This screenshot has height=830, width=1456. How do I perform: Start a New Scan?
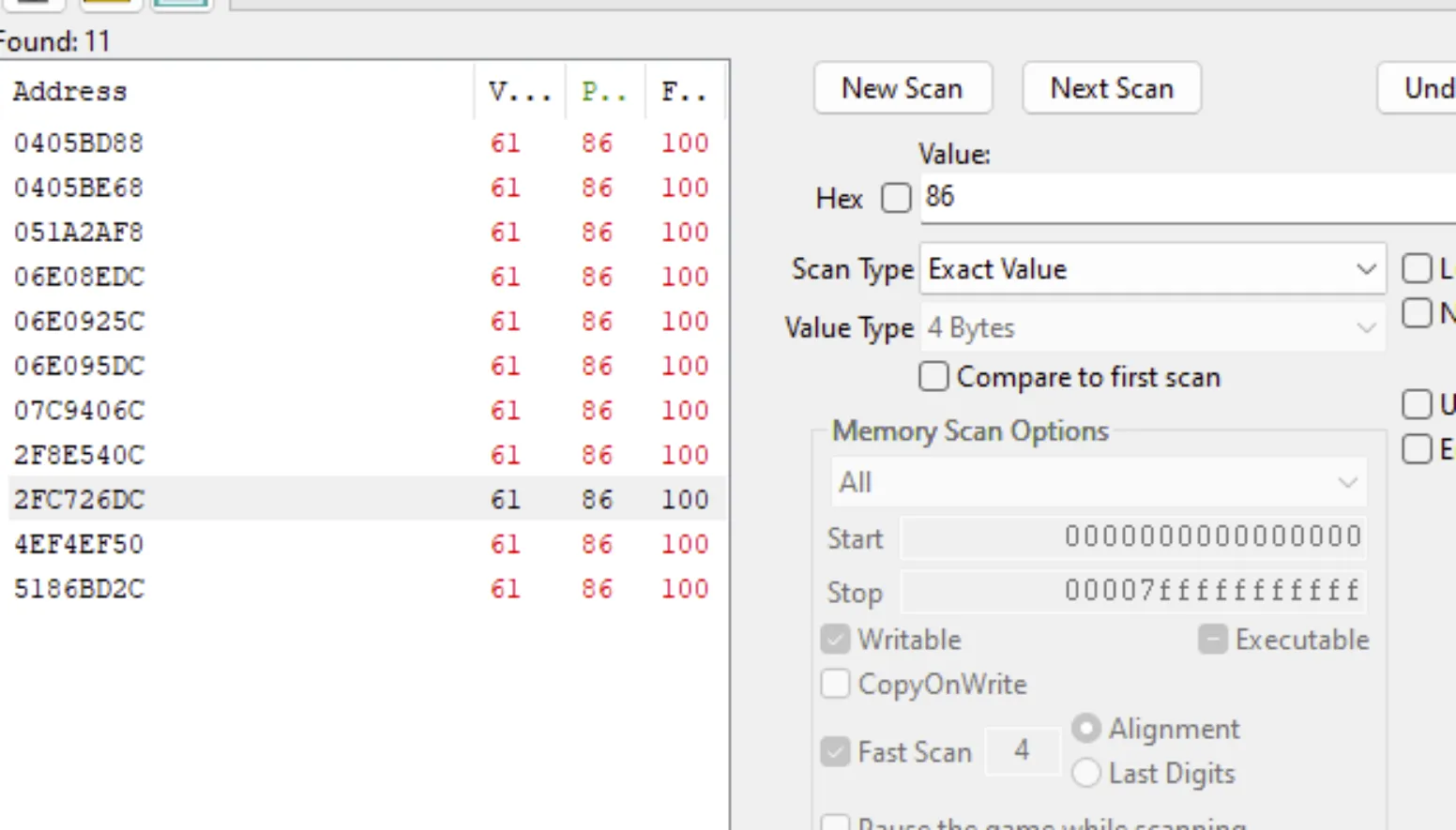click(902, 88)
